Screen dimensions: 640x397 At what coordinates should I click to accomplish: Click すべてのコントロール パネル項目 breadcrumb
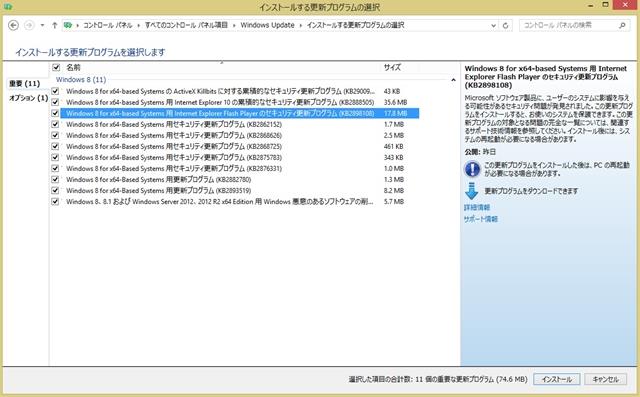[x=186, y=25]
